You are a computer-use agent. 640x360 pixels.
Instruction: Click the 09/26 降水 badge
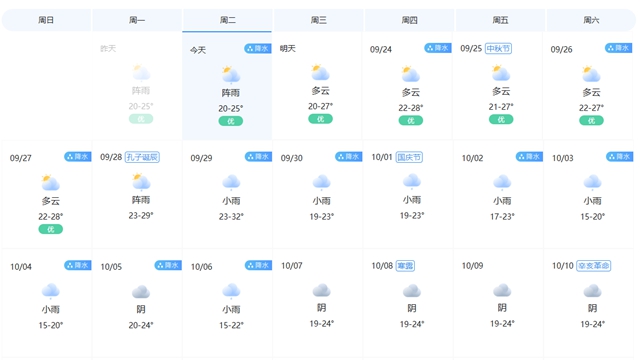618,48
